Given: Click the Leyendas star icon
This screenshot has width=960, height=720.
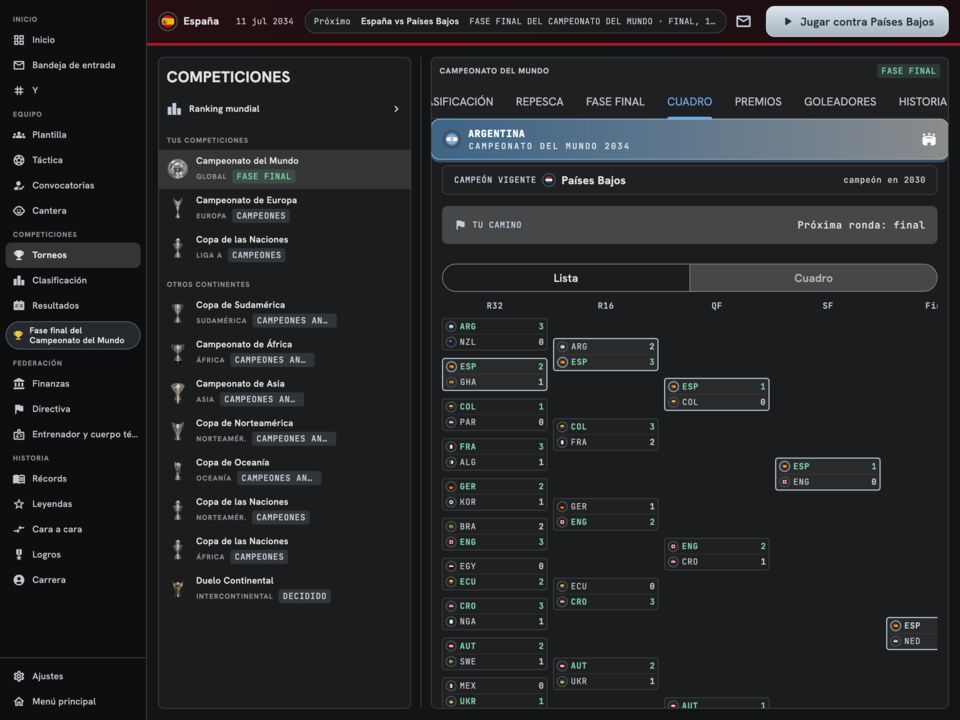Looking at the screenshot, I should tap(19, 504).
